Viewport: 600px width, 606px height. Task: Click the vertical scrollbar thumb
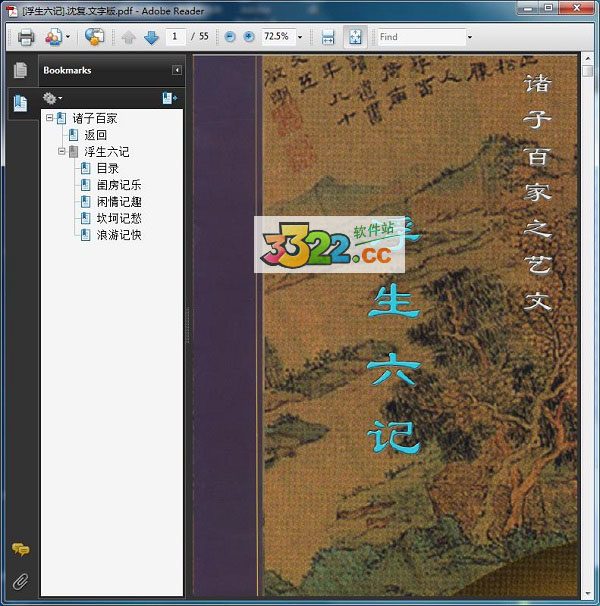point(588,71)
